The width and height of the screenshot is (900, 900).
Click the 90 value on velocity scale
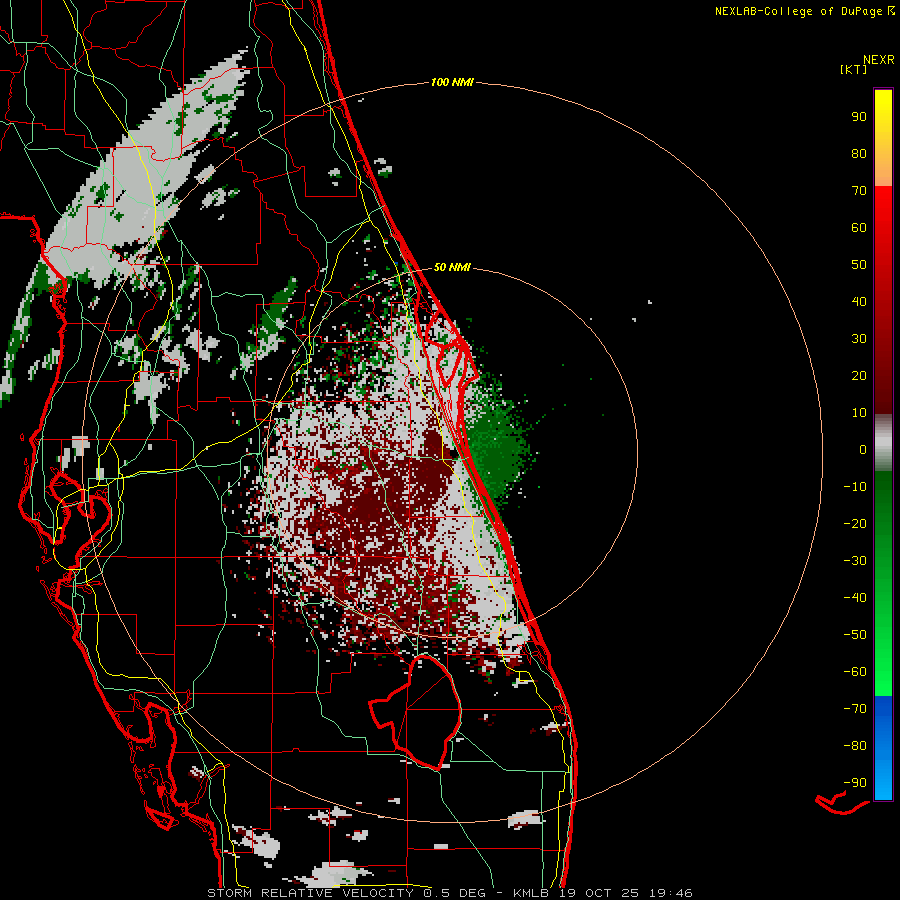coord(859,117)
